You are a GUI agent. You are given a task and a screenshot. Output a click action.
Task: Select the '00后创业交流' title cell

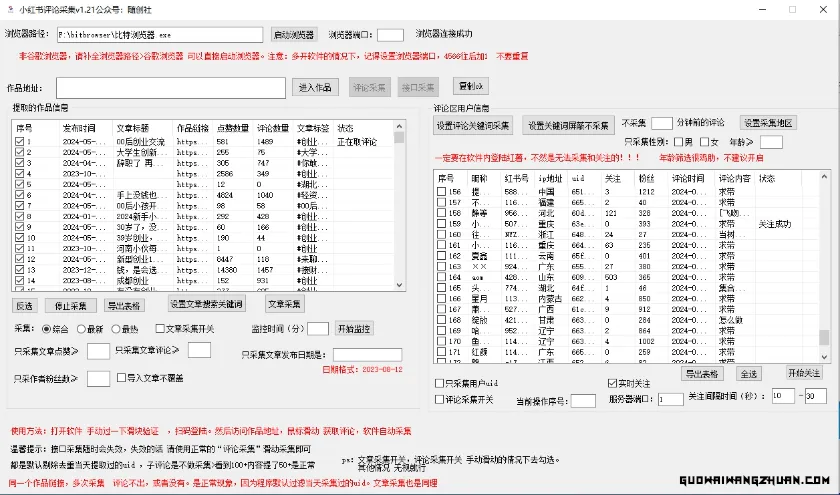[x=140, y=142]
